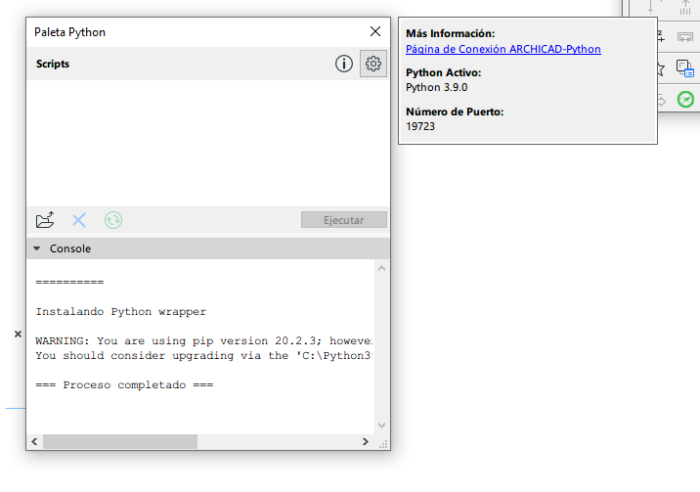Screen dimensions: 700x492
Task: Click the 'Paleta Python' window title
Action: (70, 32)
